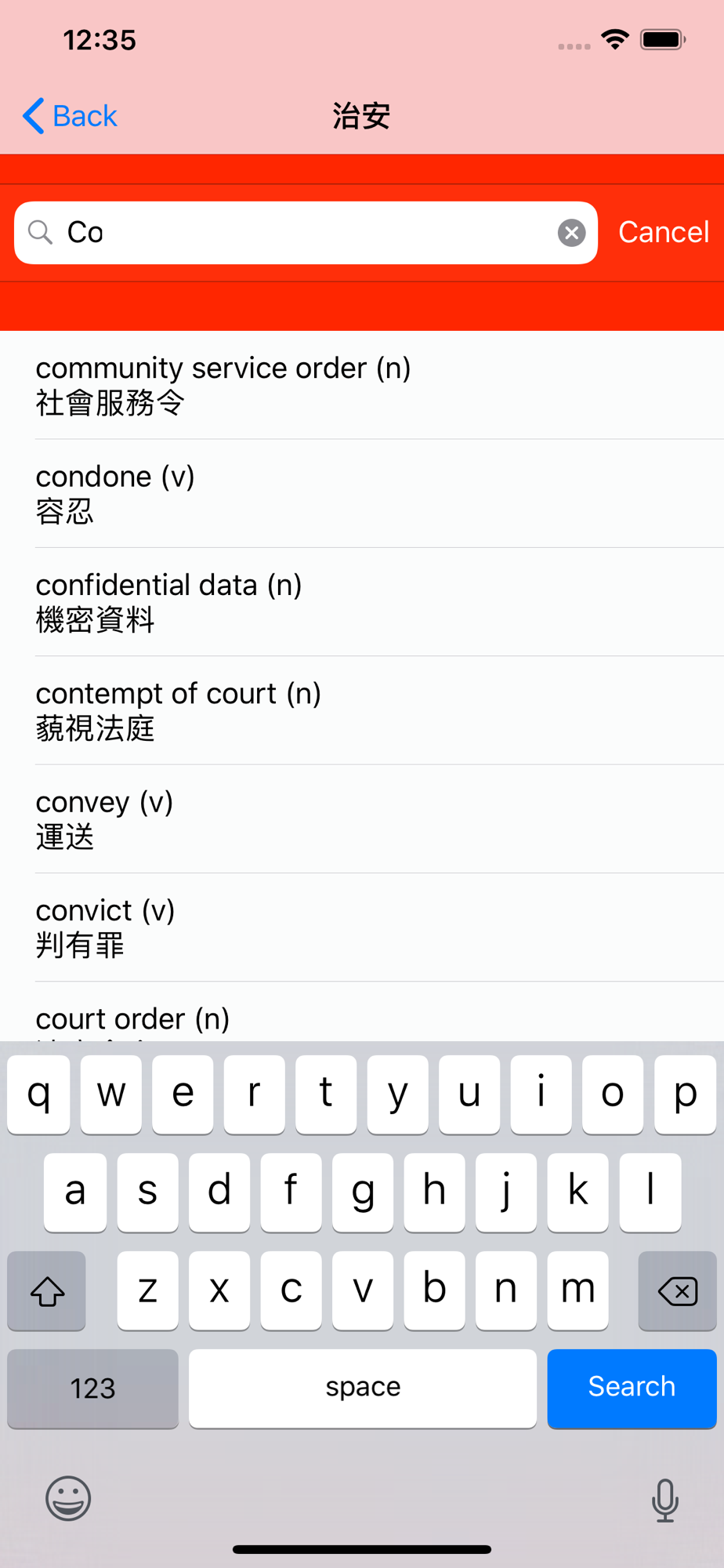Tap the space bar key
The image size is (724, 1568).
point(363,1388)
